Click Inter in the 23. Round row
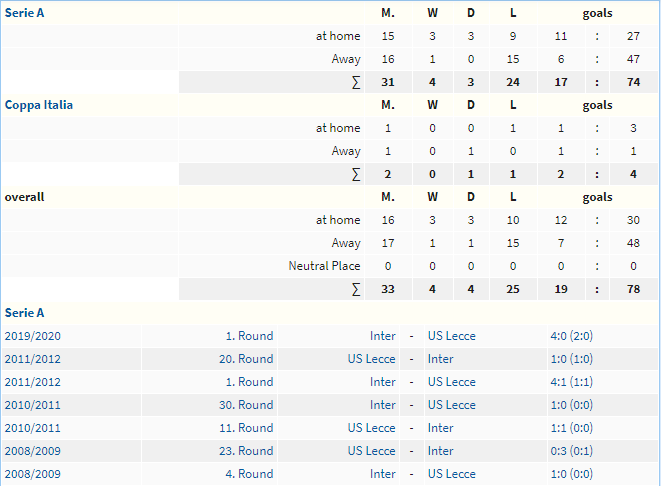The image size is (661, 486). click(x=440, y=451)
